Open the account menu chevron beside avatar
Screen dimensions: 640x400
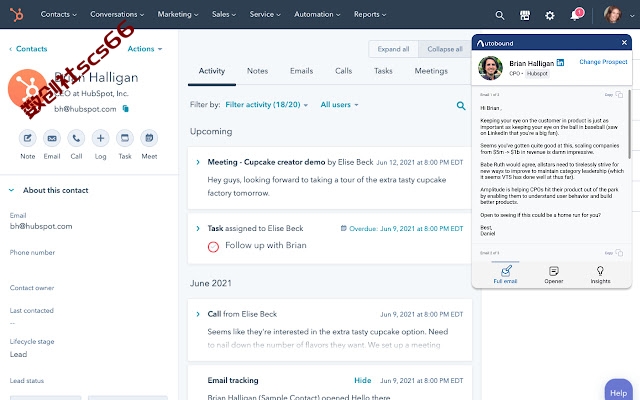click(632, 16)
